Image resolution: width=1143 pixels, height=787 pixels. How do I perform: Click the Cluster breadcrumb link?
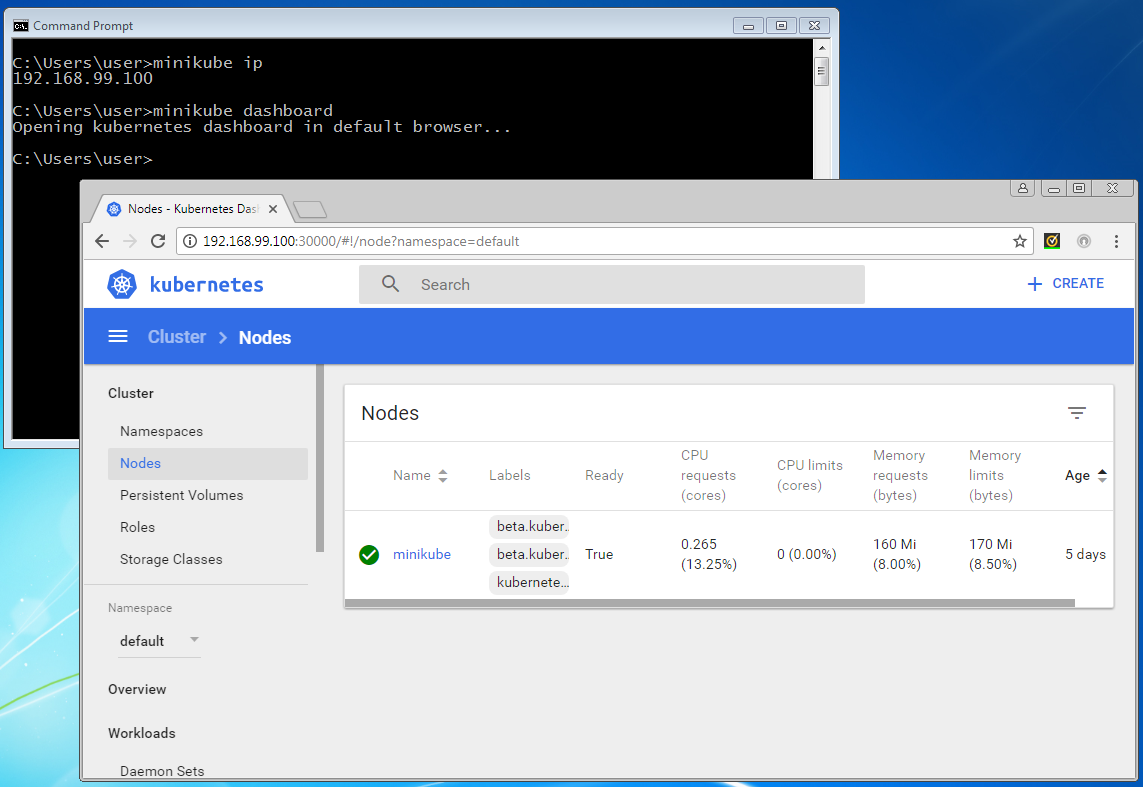click(x=177, y=337)
